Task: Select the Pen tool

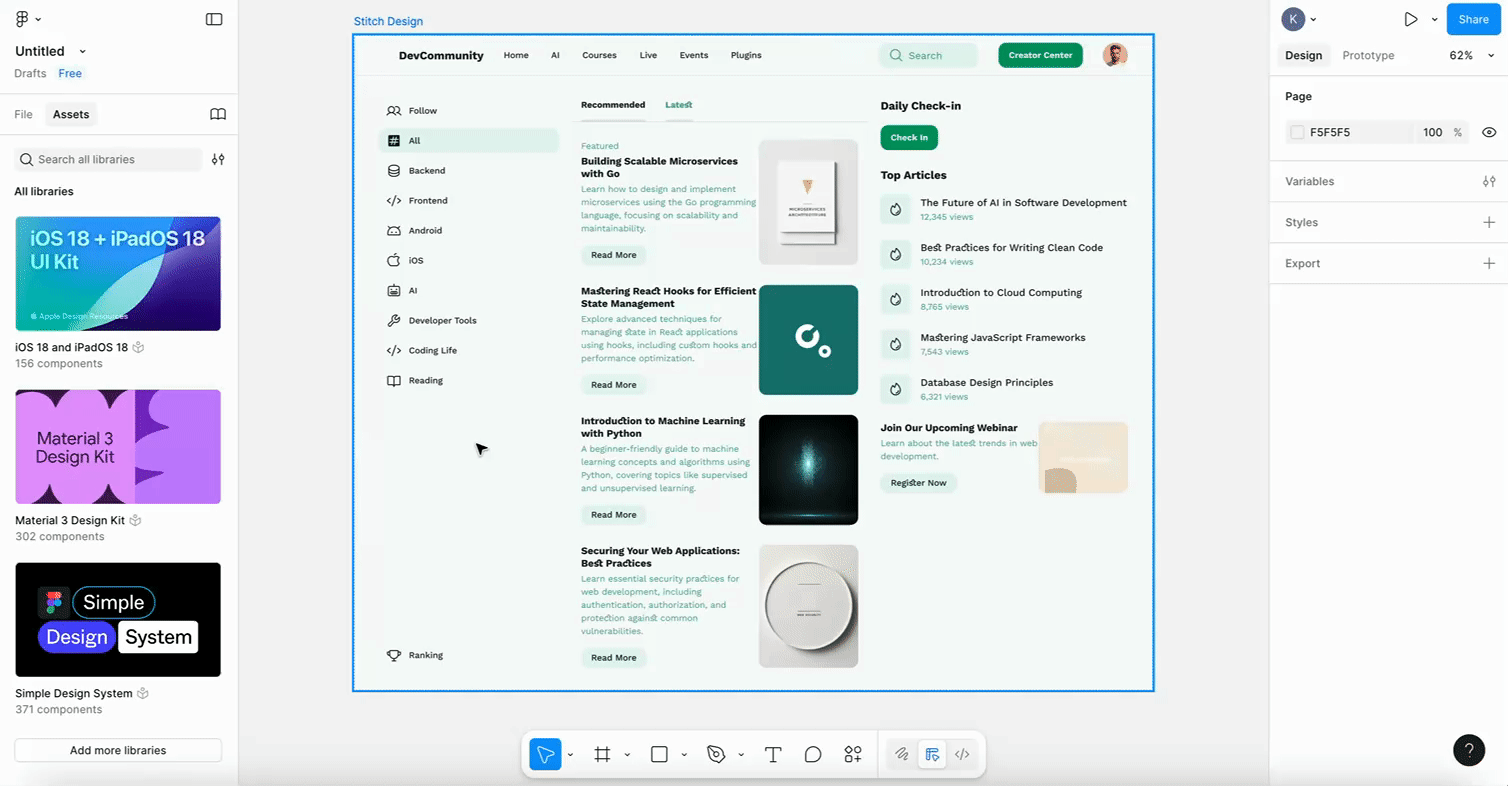Action: (x=716, y=755)
